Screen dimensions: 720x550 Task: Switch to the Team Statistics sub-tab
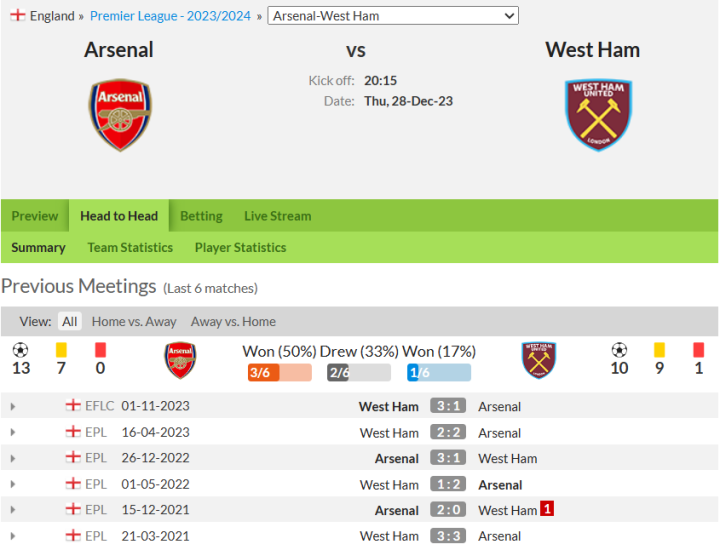[130, 248]
